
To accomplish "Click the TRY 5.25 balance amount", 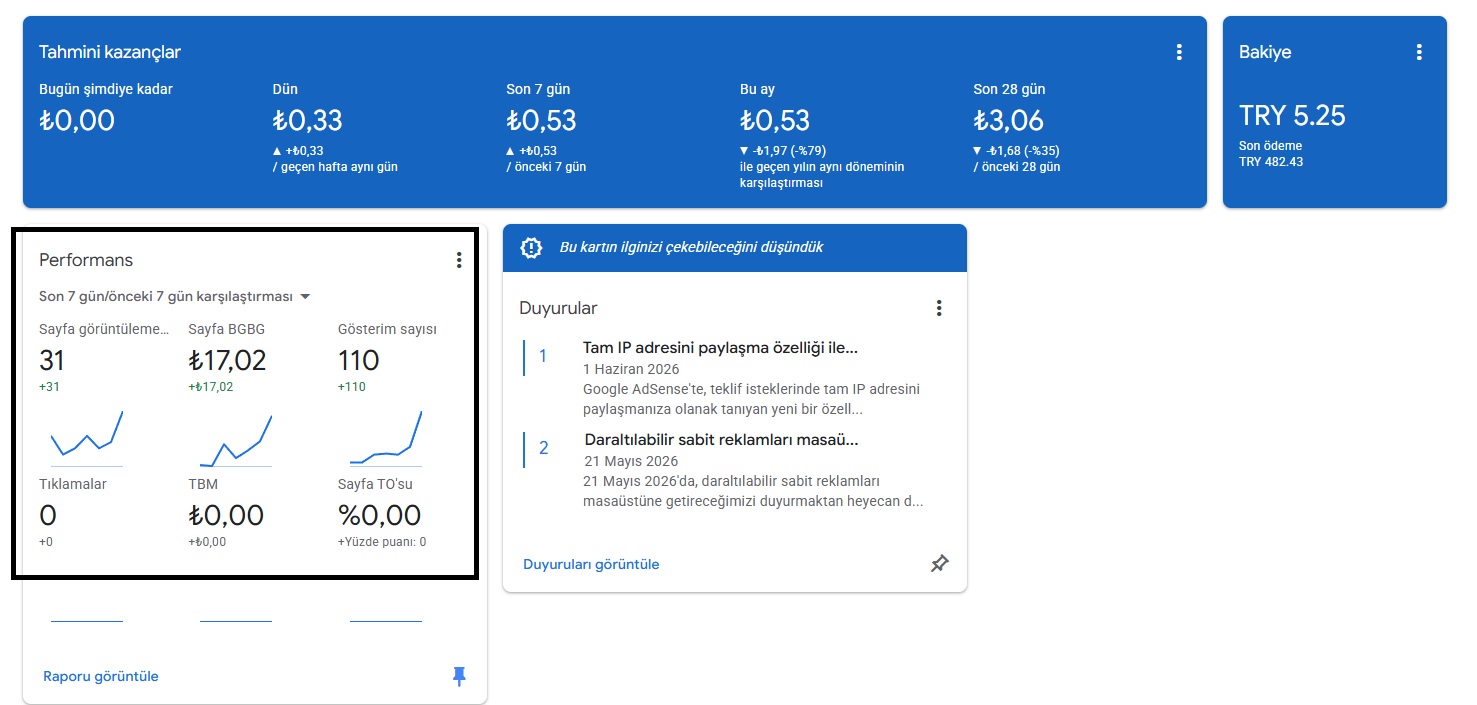I will coord(1292,116).
